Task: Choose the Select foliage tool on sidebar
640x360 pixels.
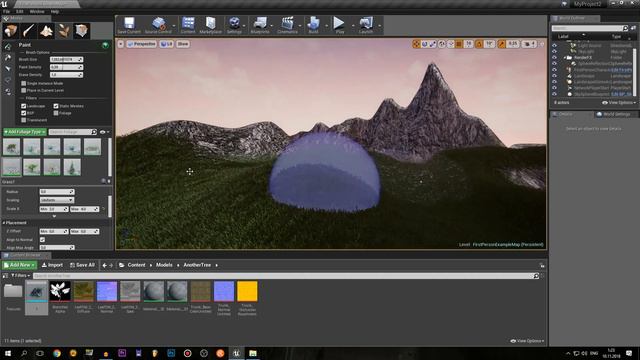Action: coord(8,69)
